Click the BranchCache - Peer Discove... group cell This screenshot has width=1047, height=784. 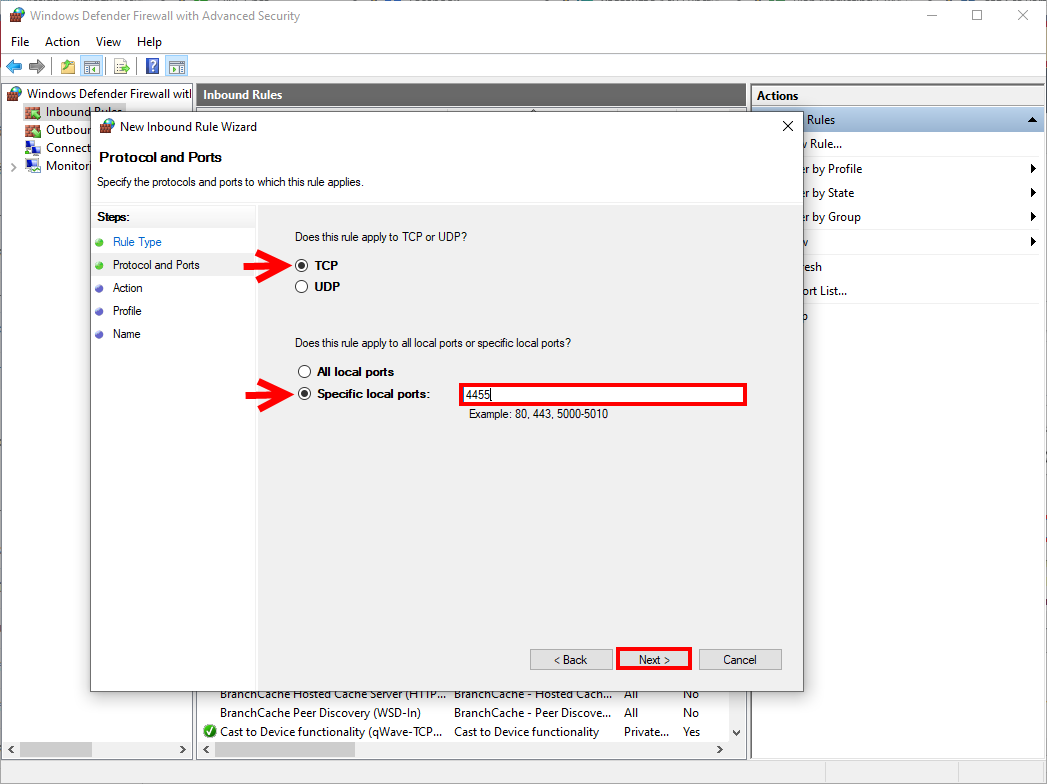coord(532,713)
